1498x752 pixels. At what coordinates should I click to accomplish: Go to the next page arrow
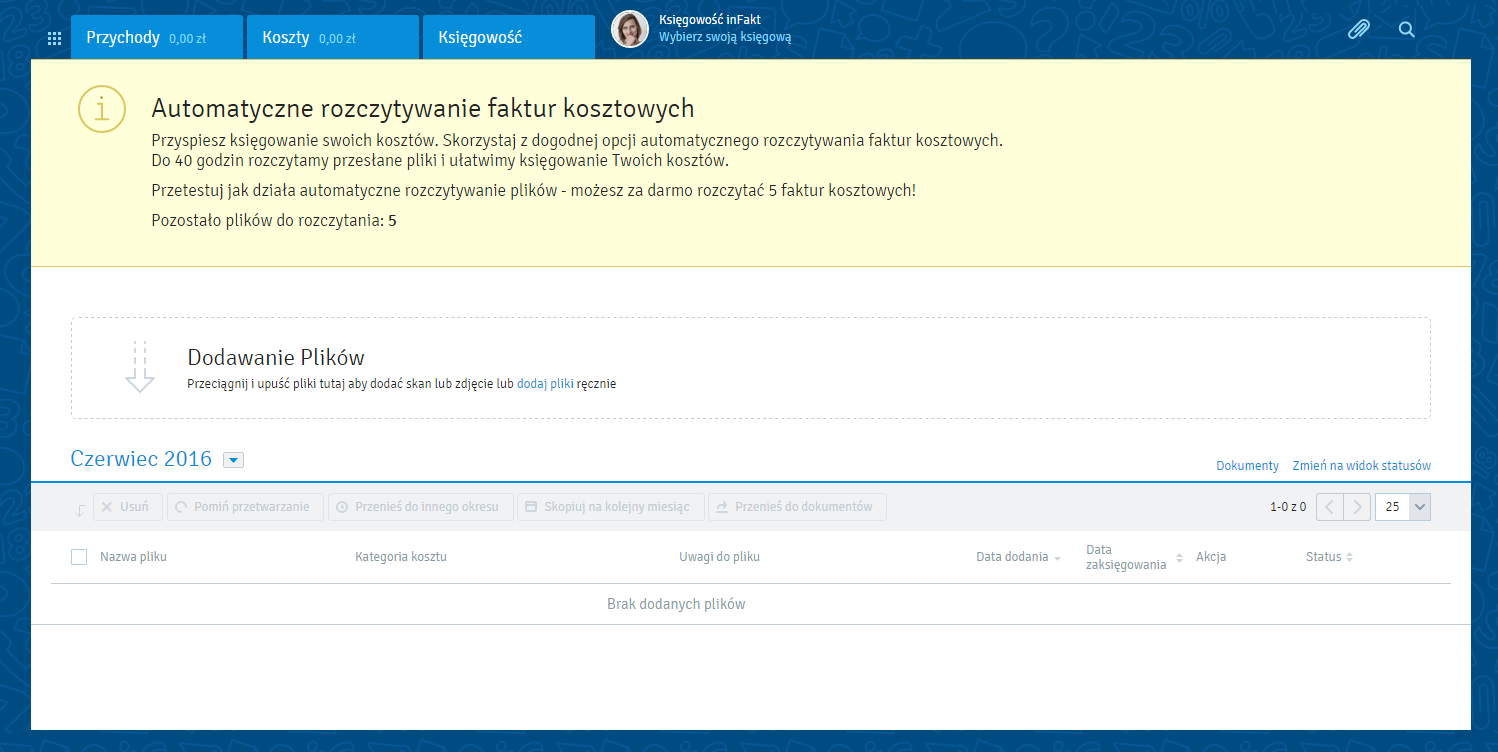pyautogui.click(x=1357, y=507)
